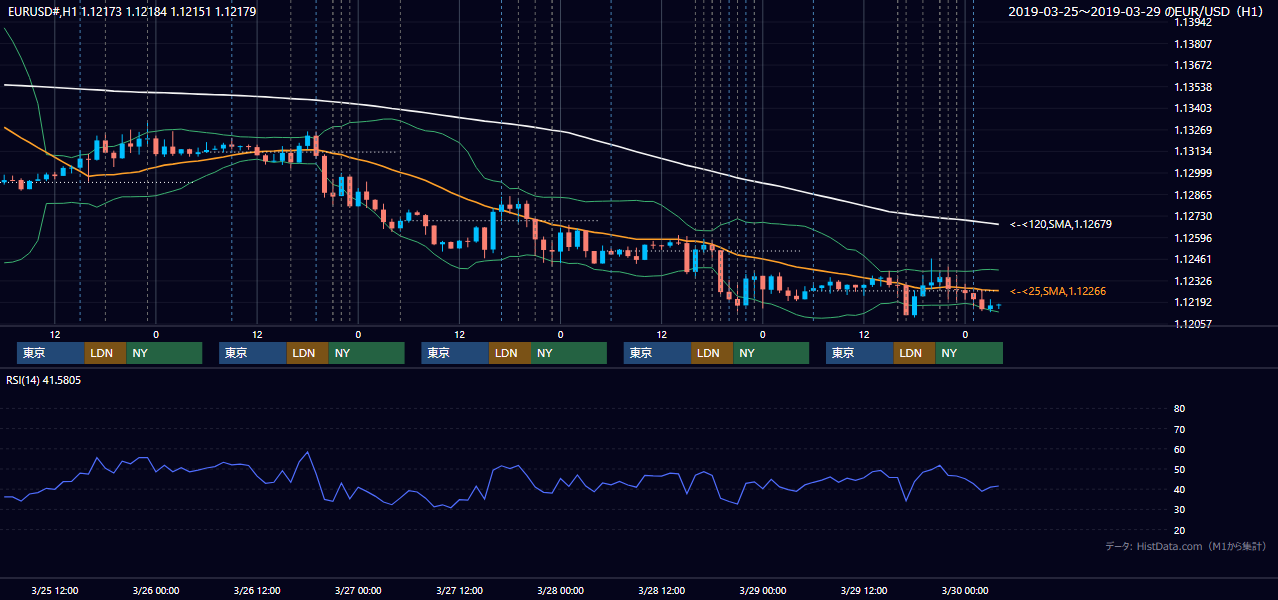This screenshot has height=600, width=1278.
Task: Click price axis label 1.13538
Action: coord(1193,87)
